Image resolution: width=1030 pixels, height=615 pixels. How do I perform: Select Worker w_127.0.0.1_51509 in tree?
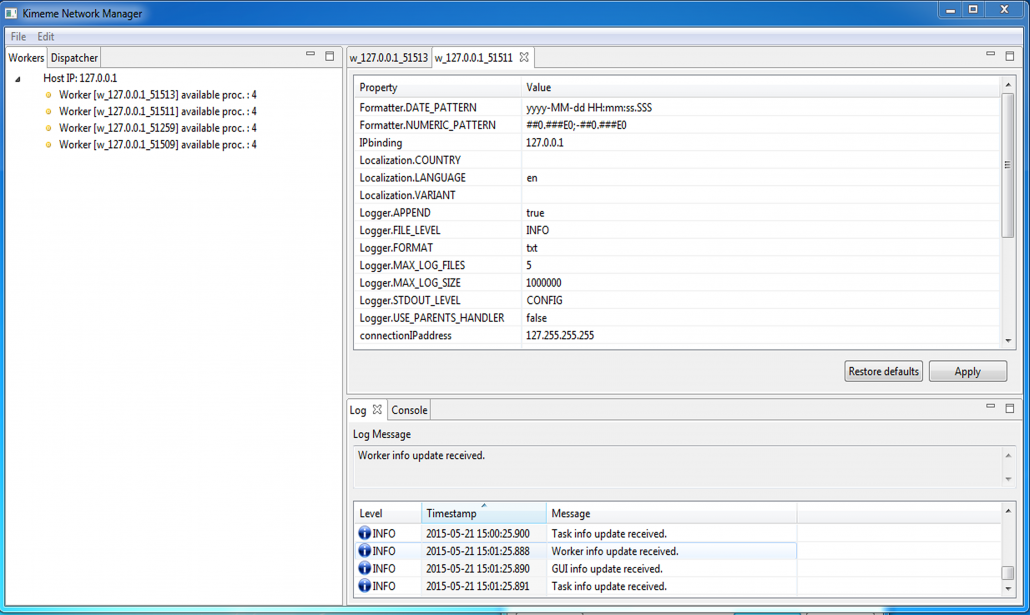point(158,145)
